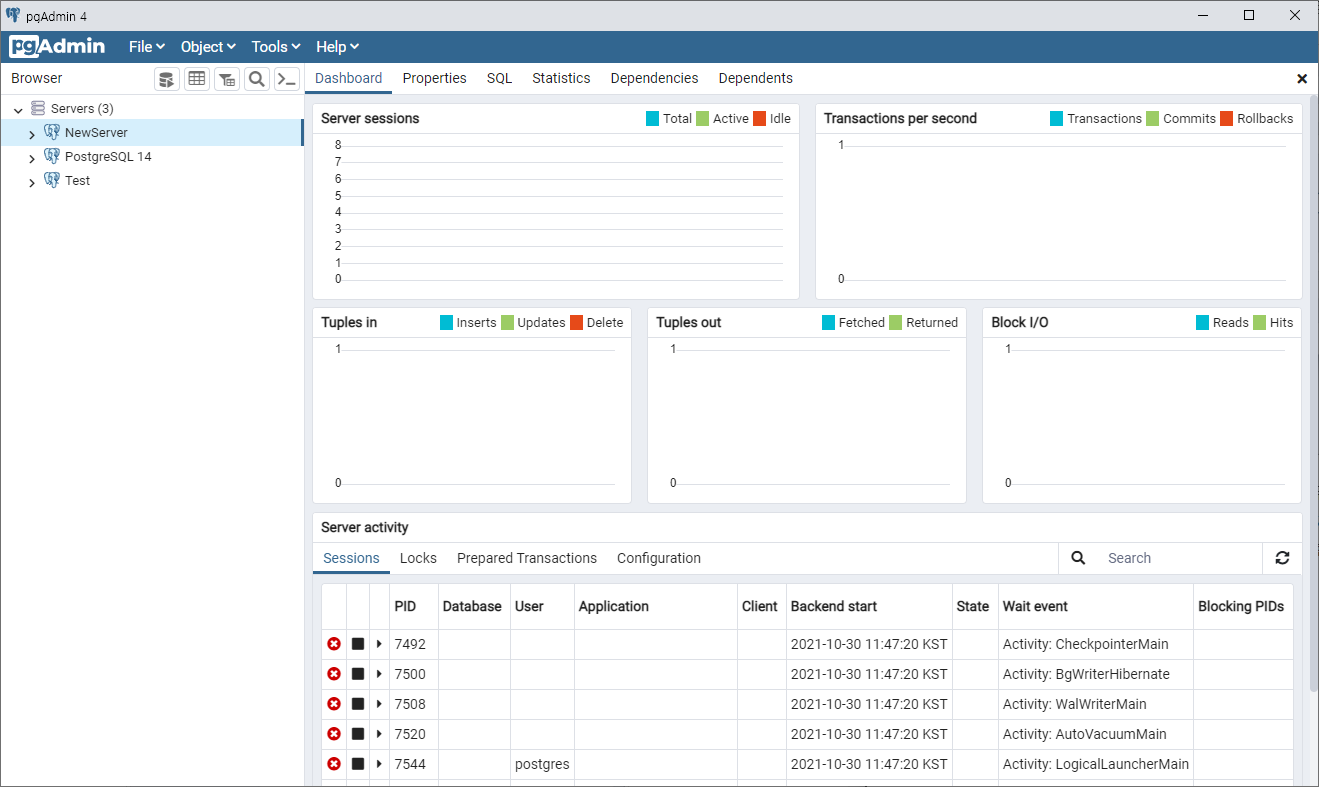
Task: Launch the PSQL Tool terminal icon
Action: pyautogui.click(x=287, y=79)
